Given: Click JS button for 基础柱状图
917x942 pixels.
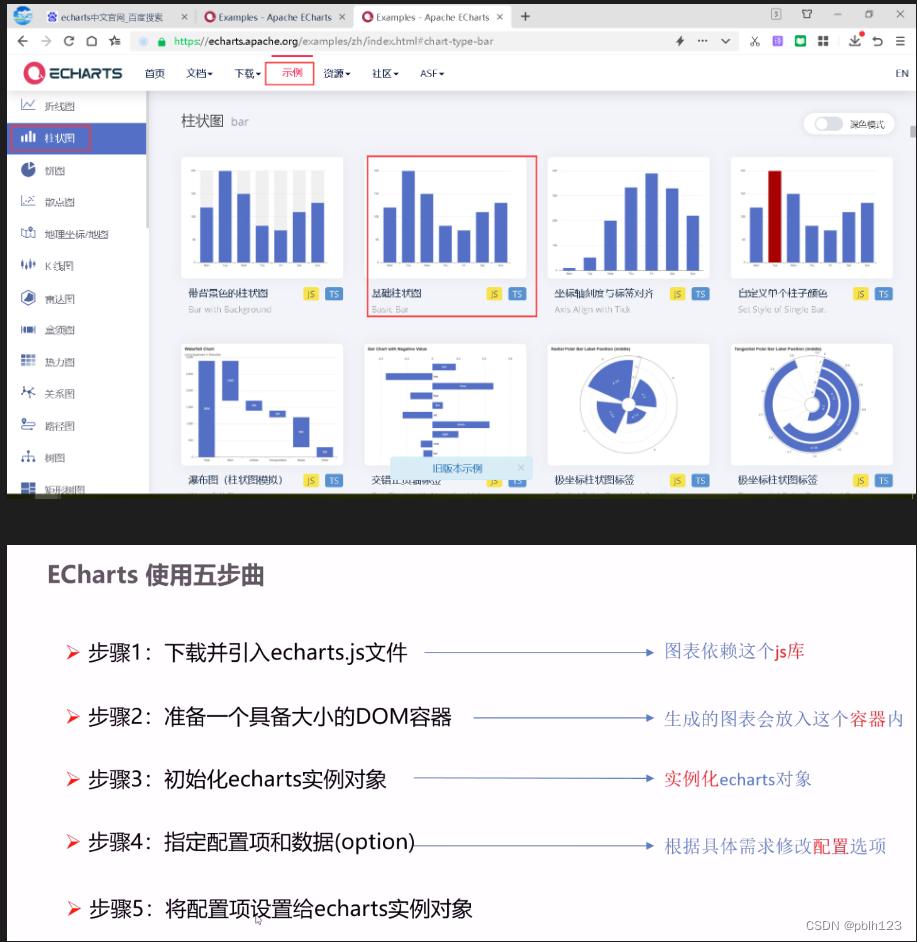Looking at the screenshot, I should coord(494,294).
